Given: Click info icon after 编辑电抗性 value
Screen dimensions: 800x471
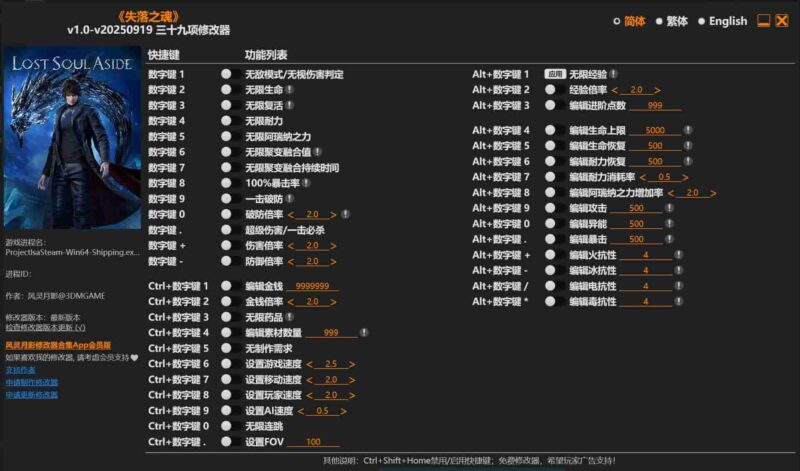Looking at the screenshot, I should click(679, 286).
